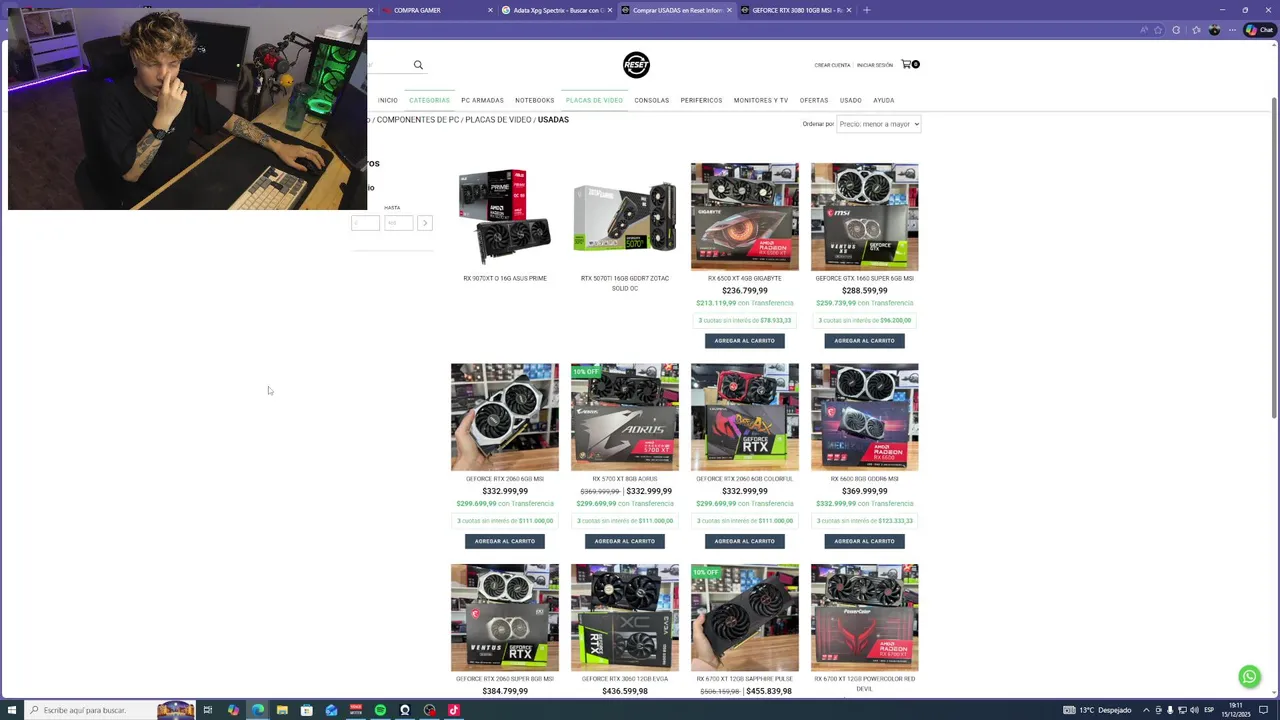This screenshot has width=1280, height=720.
Task: Click the Task View taskbar icon
Action: [x=208, y=710]
